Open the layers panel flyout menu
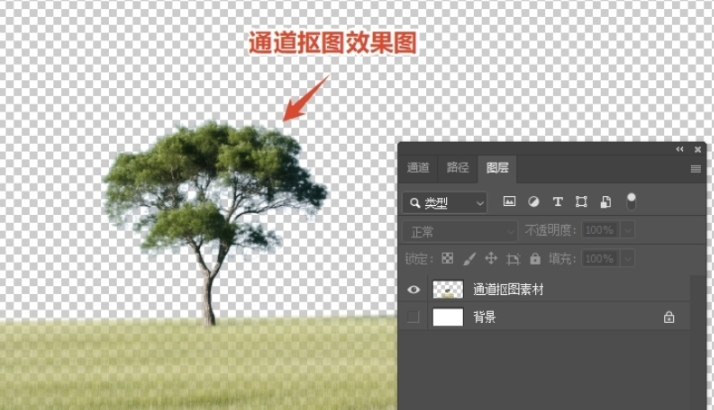Screen dimensions: 714x410 (x=695, y=169)
